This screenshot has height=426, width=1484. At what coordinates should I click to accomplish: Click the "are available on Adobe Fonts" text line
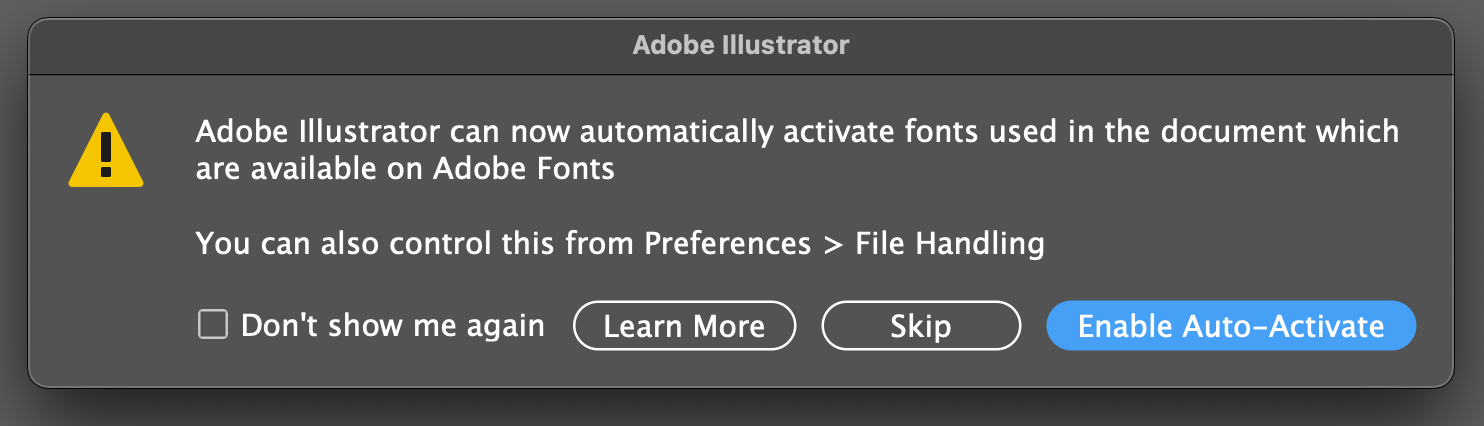click(x=405, y=169)
